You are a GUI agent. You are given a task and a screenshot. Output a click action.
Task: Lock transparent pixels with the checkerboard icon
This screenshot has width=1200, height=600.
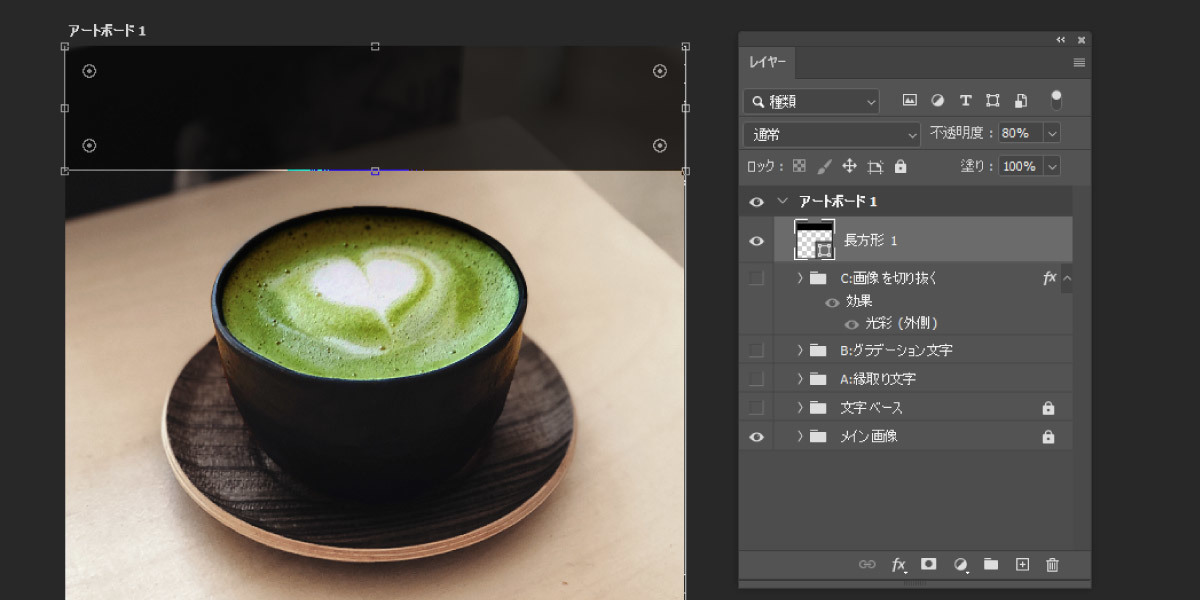pyautogui.click(x=799, y=166)
